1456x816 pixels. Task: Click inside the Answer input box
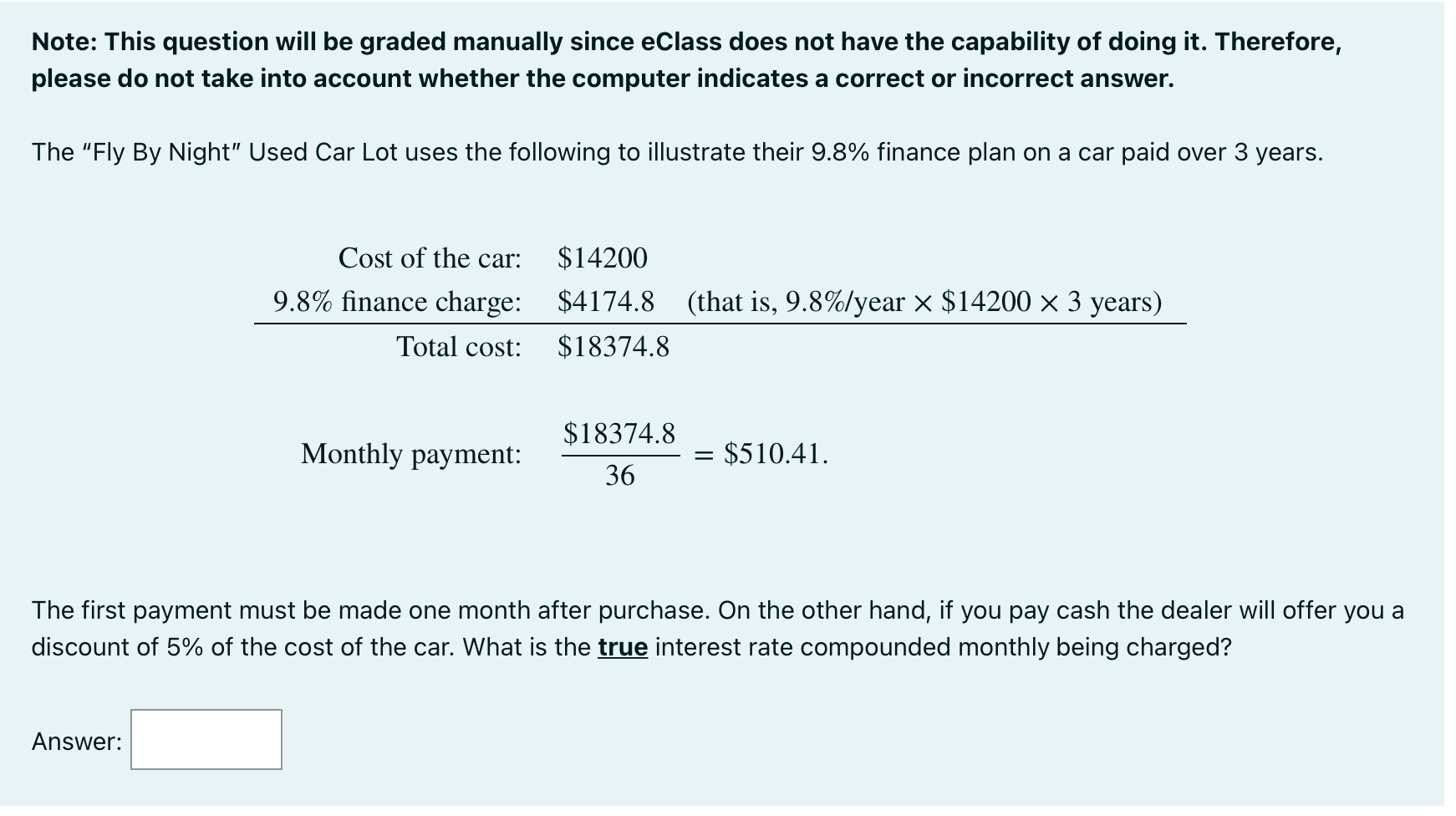pos(205,739)
